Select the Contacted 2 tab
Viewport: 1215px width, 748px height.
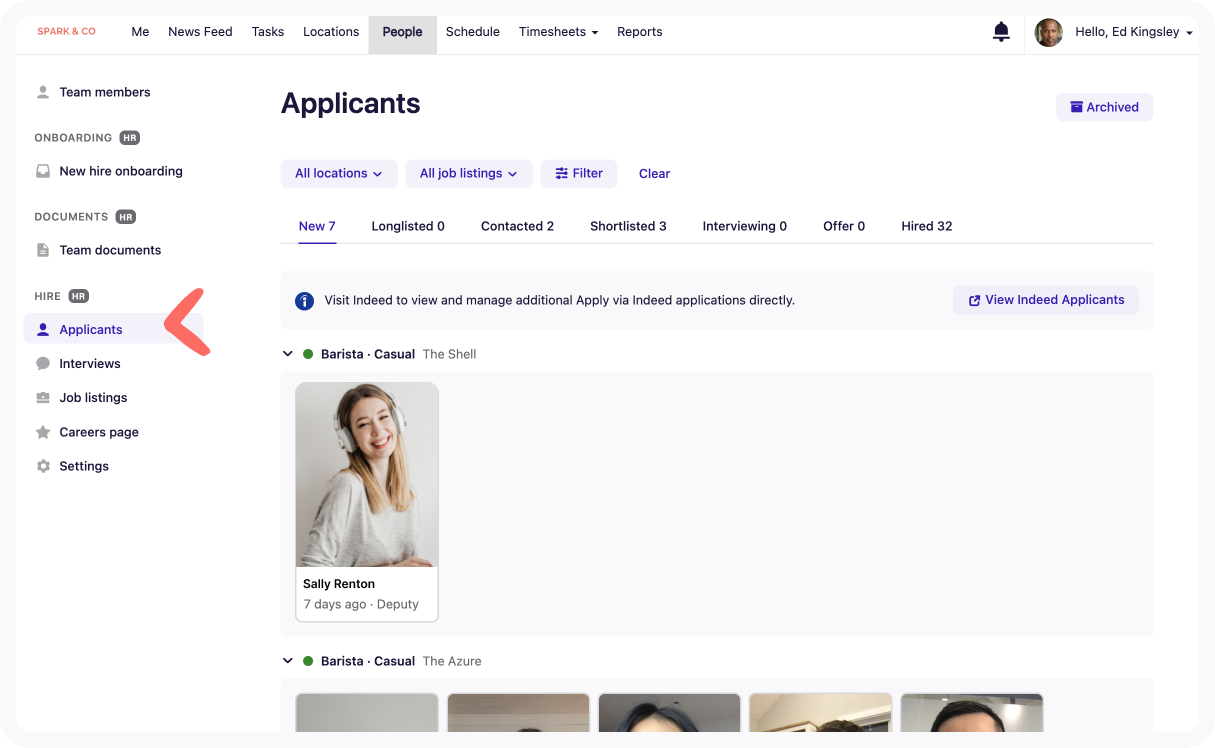[x=517, y=226]
